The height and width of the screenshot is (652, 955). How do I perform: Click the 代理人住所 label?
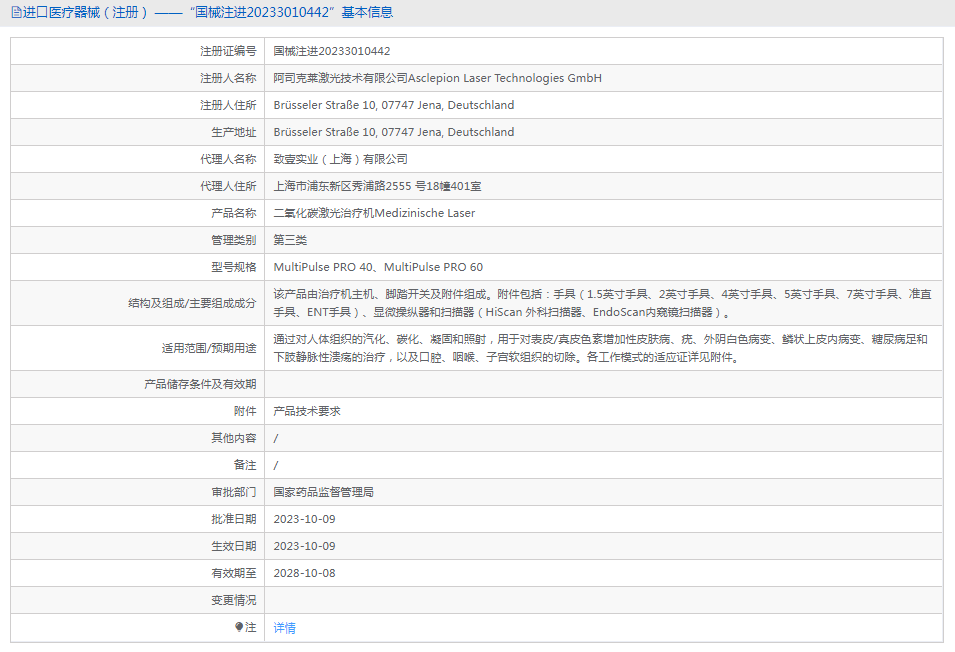coord(228,186)
